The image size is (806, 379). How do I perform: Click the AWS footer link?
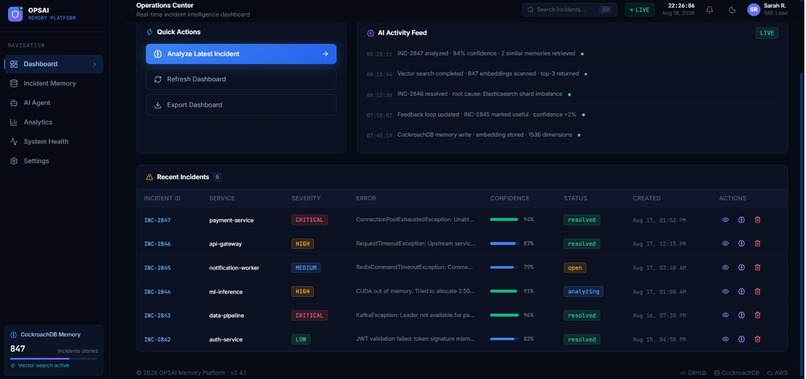777,373
